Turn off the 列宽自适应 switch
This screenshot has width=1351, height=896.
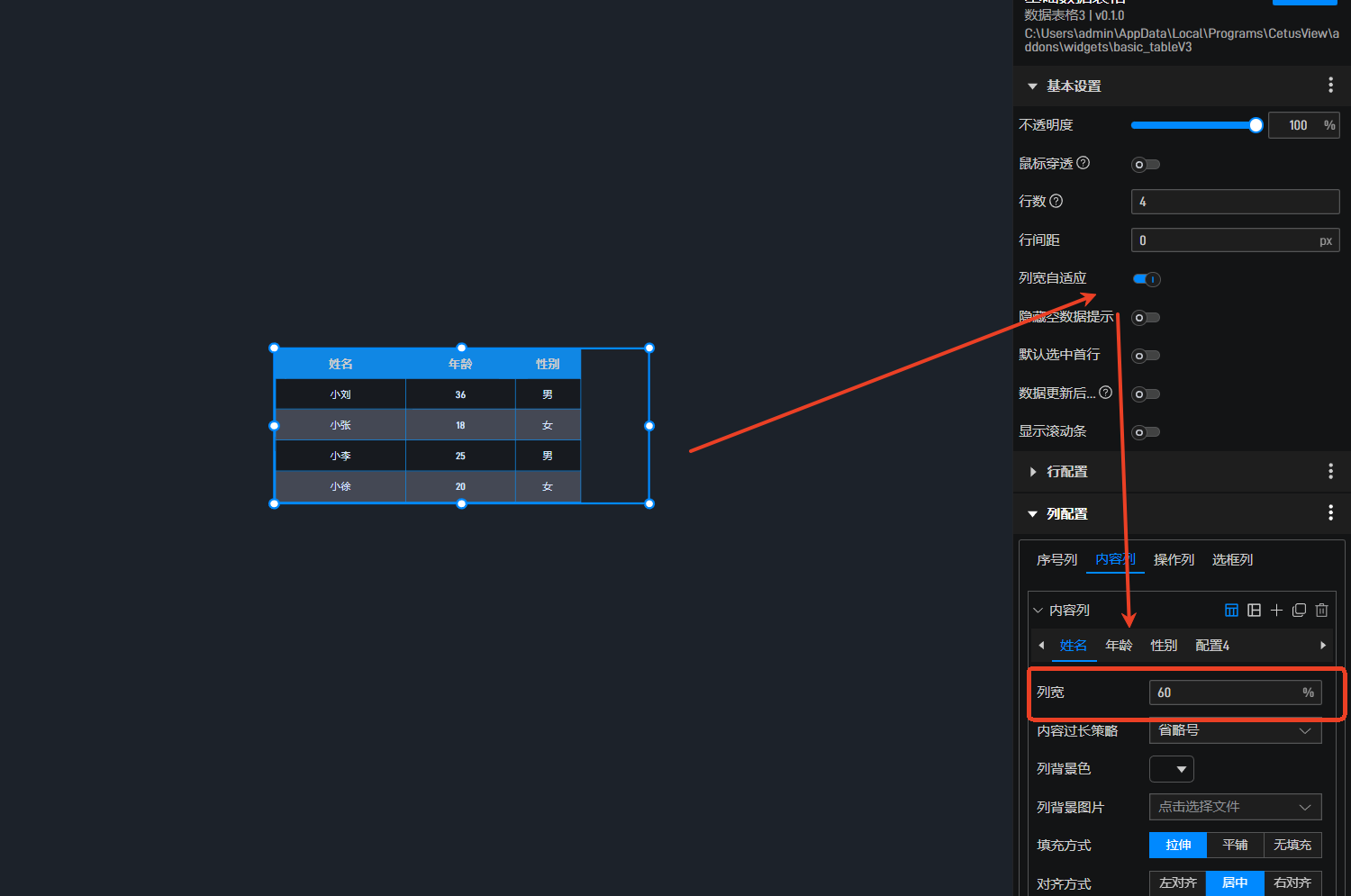coord(1147,279)
